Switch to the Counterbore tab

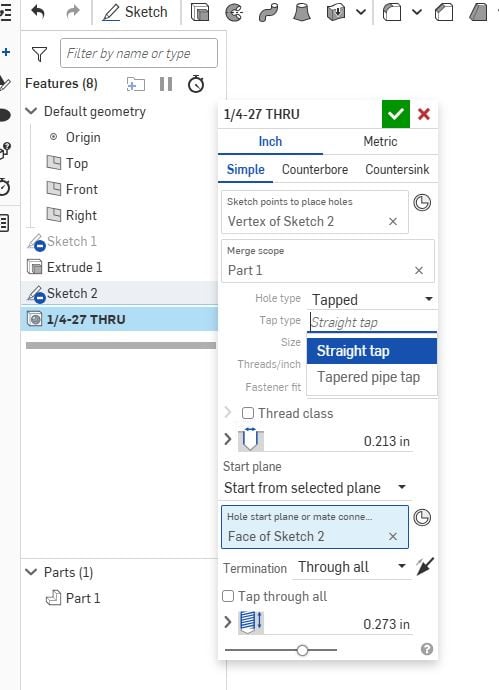click(315, 169)
